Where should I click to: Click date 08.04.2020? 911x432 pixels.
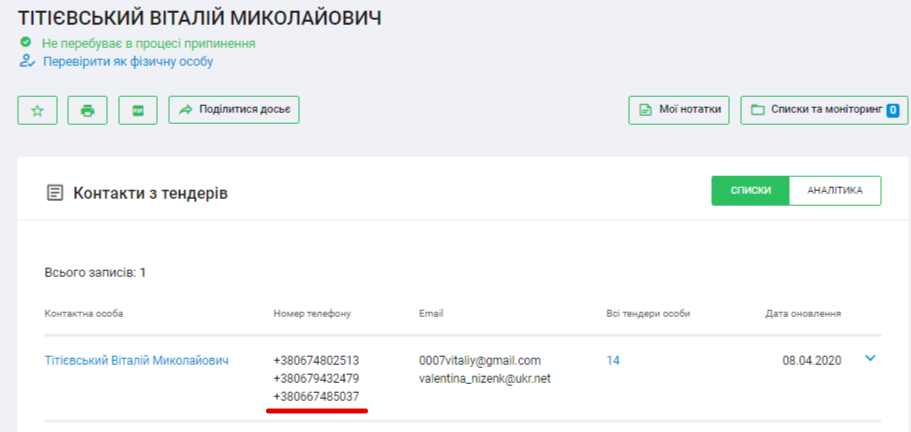click(x=812, y=361)
